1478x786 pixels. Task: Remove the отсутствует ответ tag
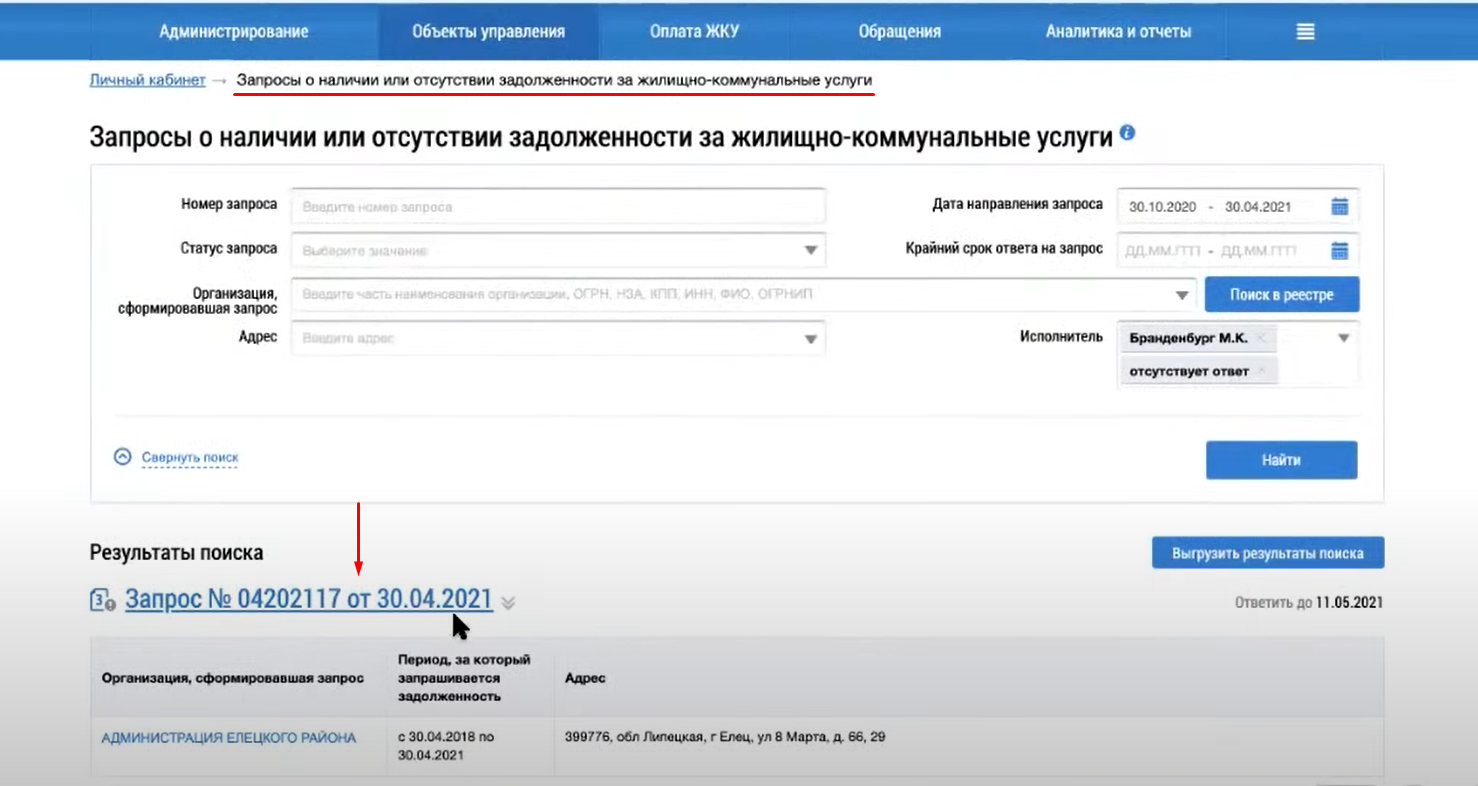pyautogui.click(x=1262, y=371)
